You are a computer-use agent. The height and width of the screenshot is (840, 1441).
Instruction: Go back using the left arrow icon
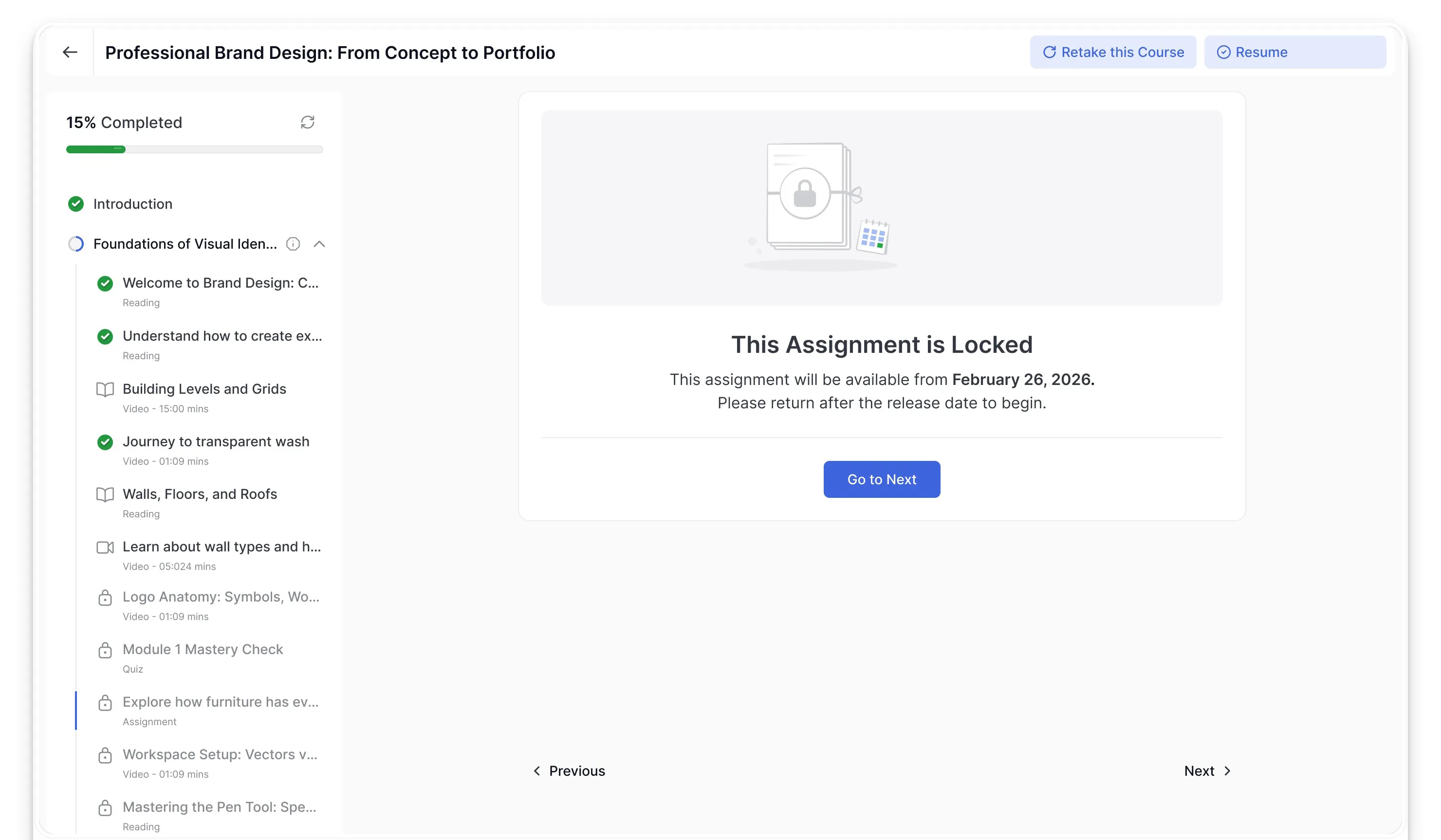tap(70, 52)
